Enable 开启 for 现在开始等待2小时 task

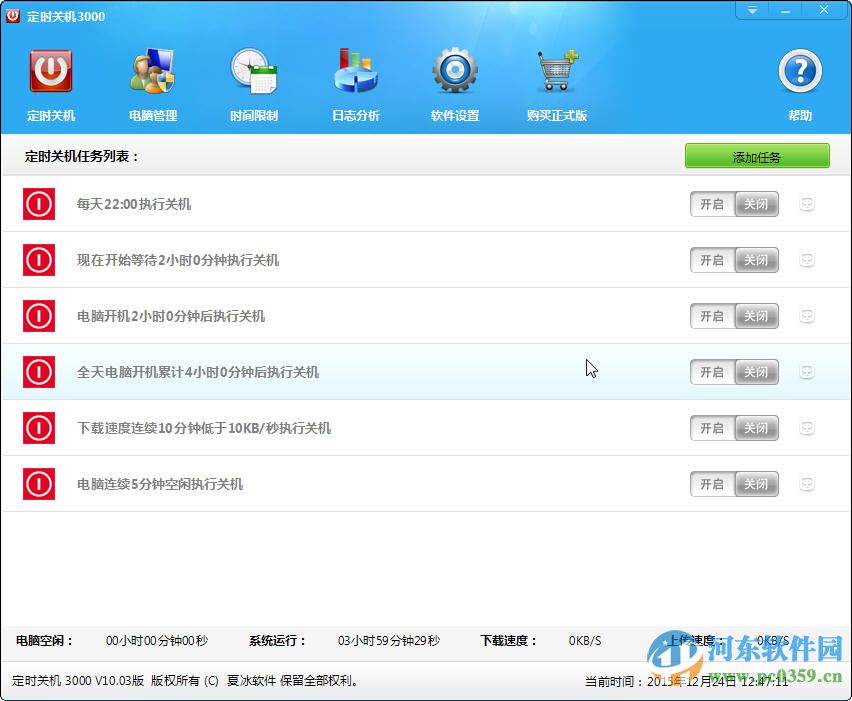tap(712, 260)
